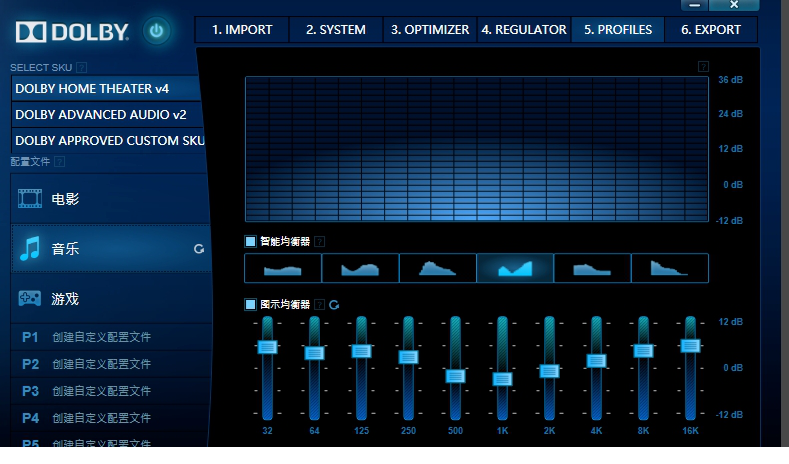Click the 1K equalizer slider handle

coord(502,379)
